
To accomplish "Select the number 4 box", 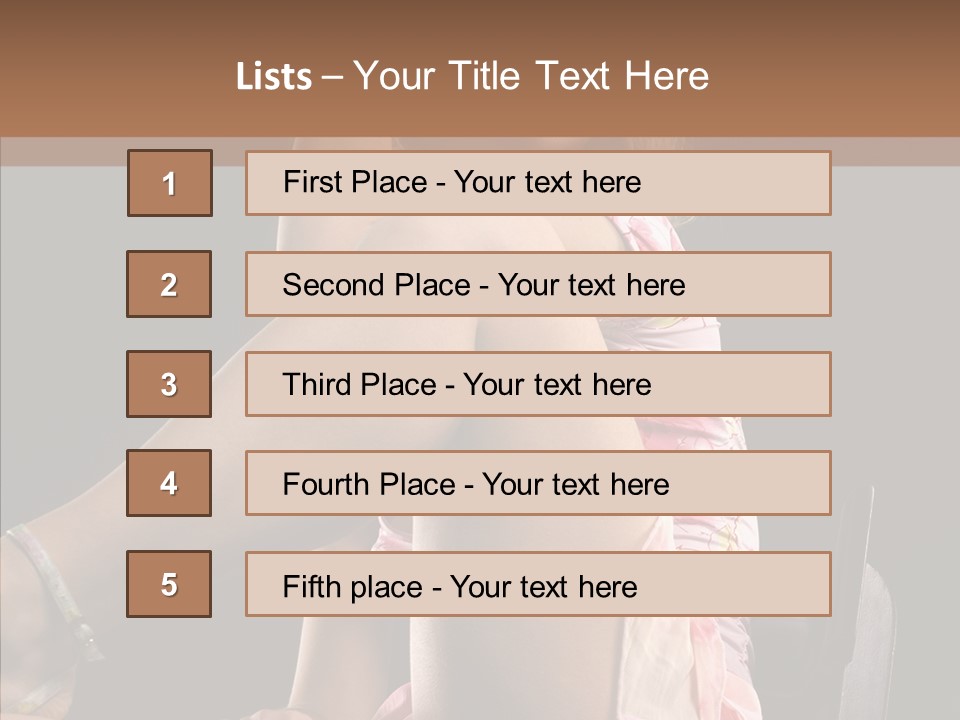I will 169,483.
